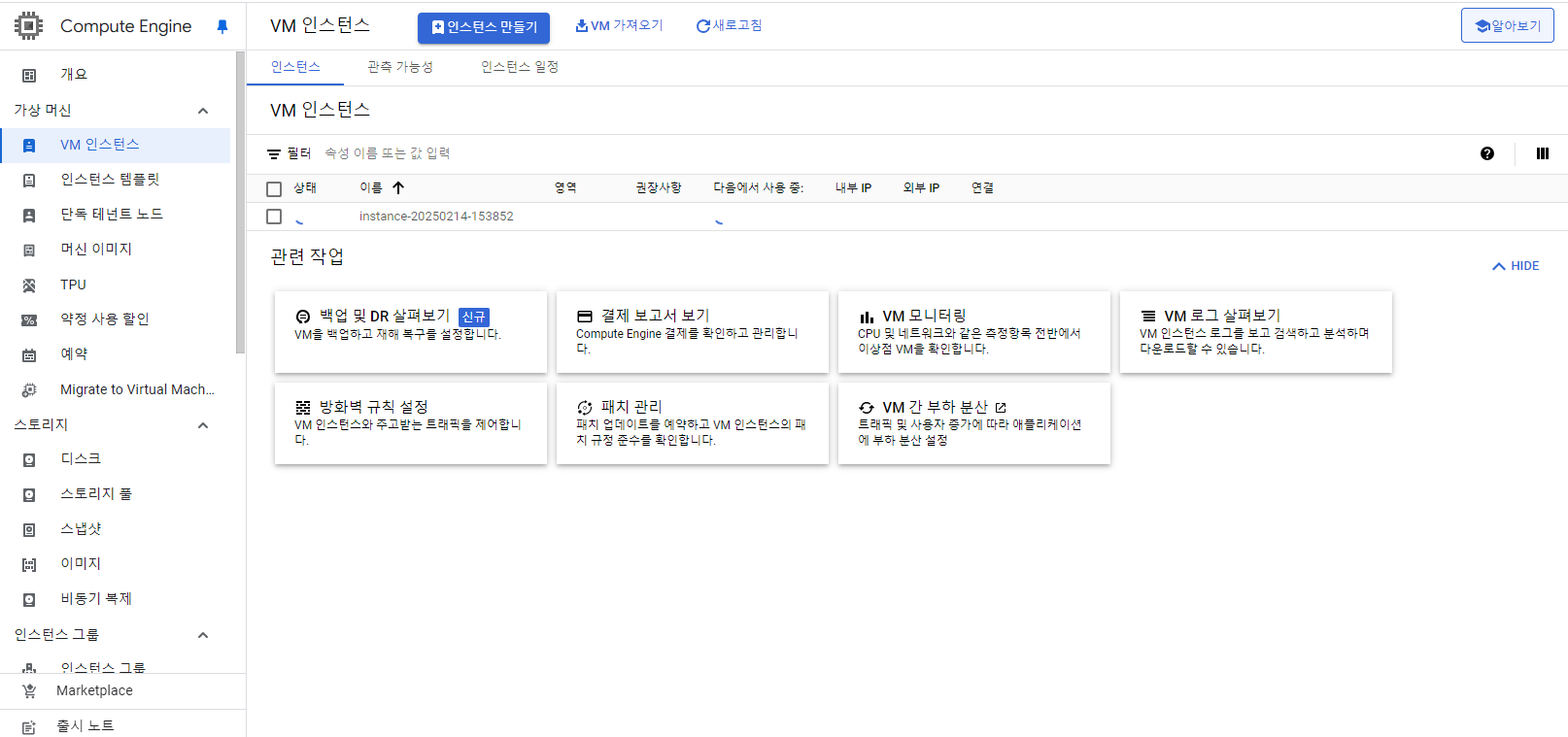
Task: Open help with the question mark icon
Action: [x=1487, y=153]
